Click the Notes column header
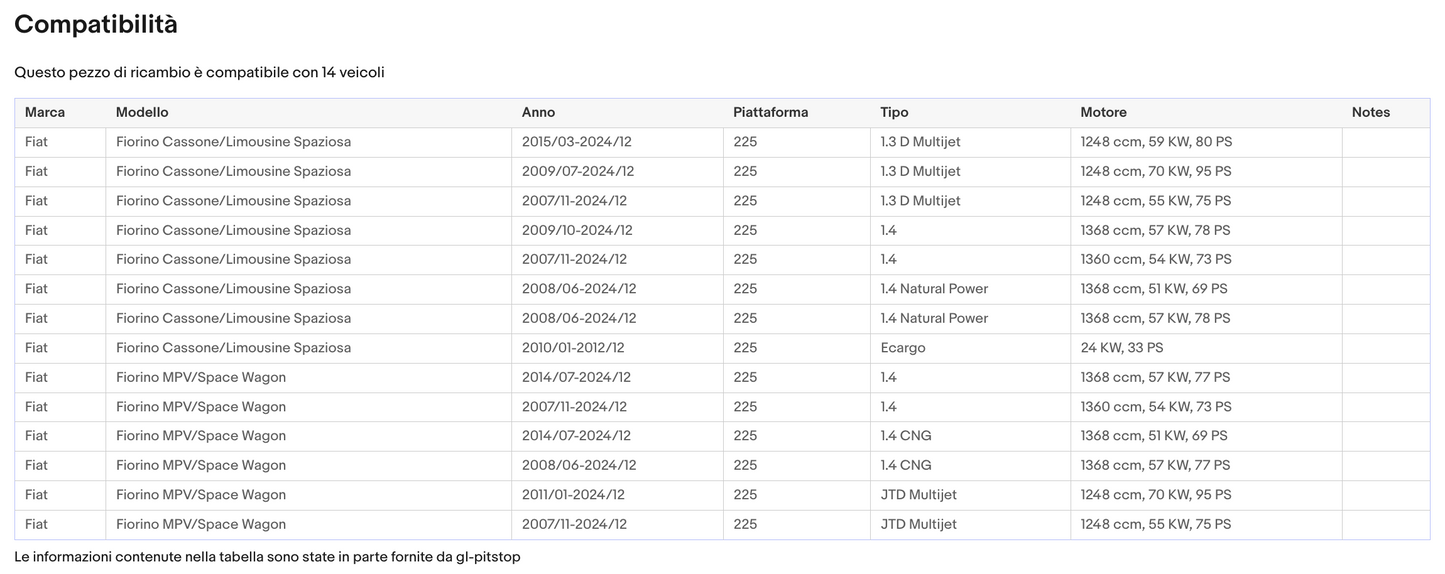This screenshot has height=574, width=1445. coord(1370,112)
